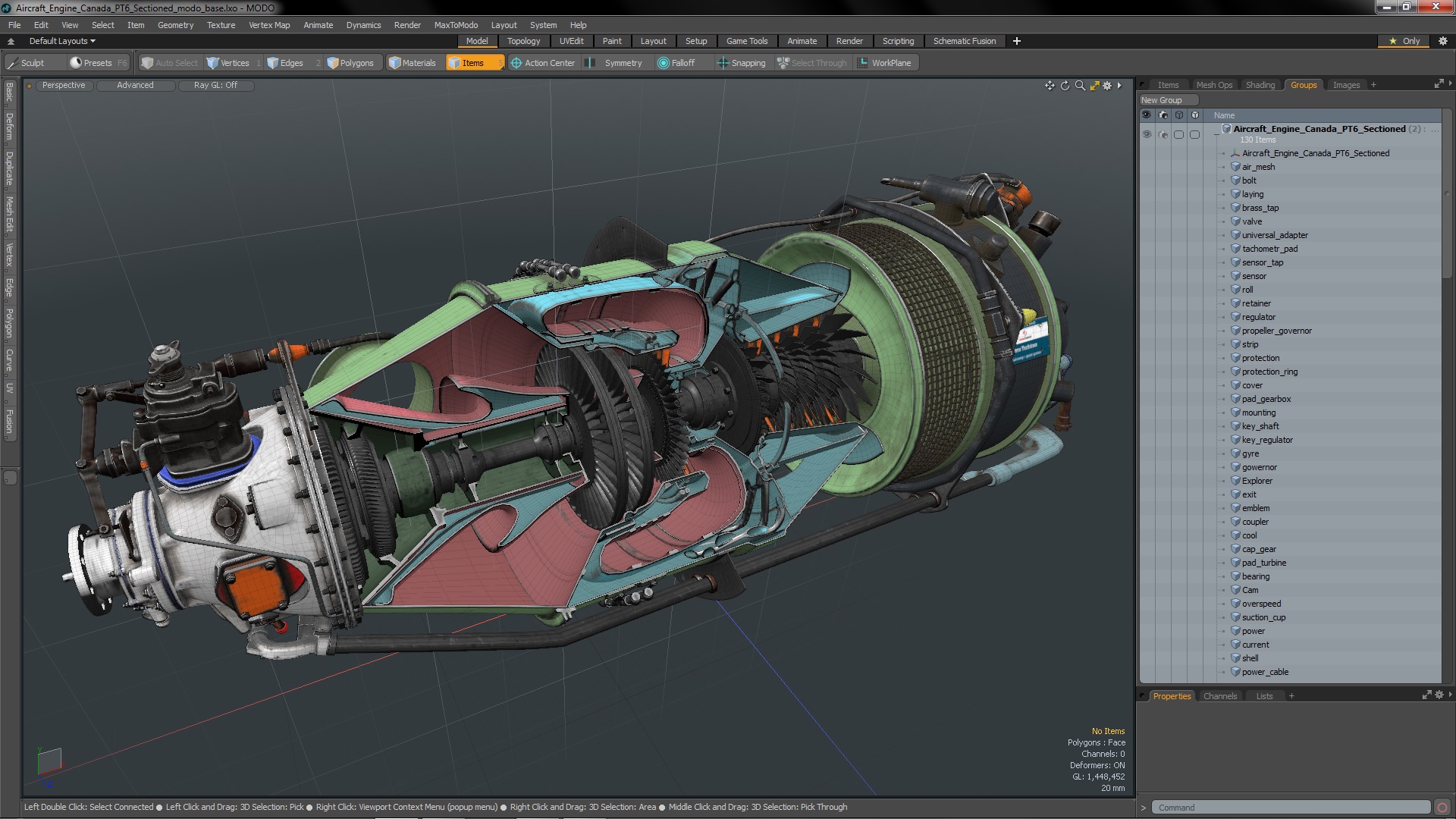1456x819 pixels.
Task: Click the viewport rotate icon
Action: (1065, 86)
